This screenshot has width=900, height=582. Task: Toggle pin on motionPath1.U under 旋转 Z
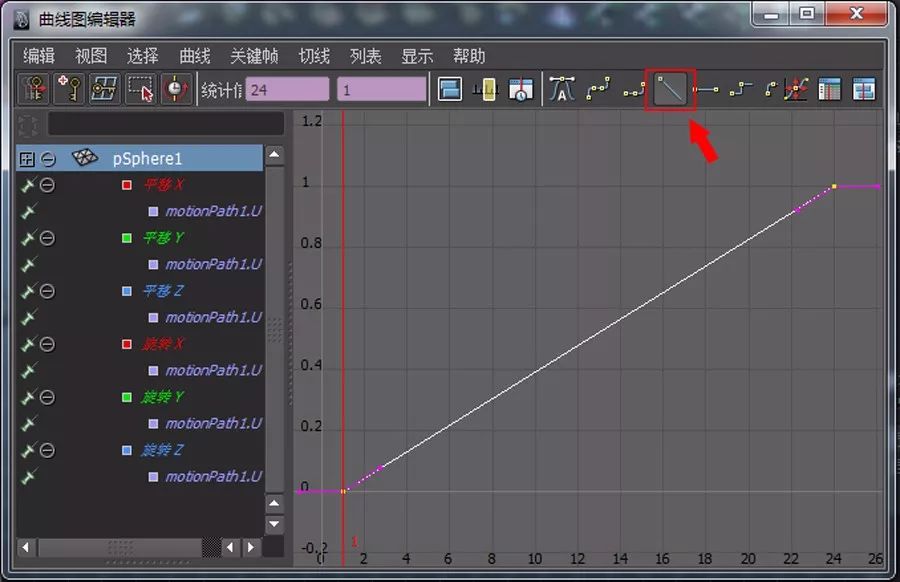28,476
